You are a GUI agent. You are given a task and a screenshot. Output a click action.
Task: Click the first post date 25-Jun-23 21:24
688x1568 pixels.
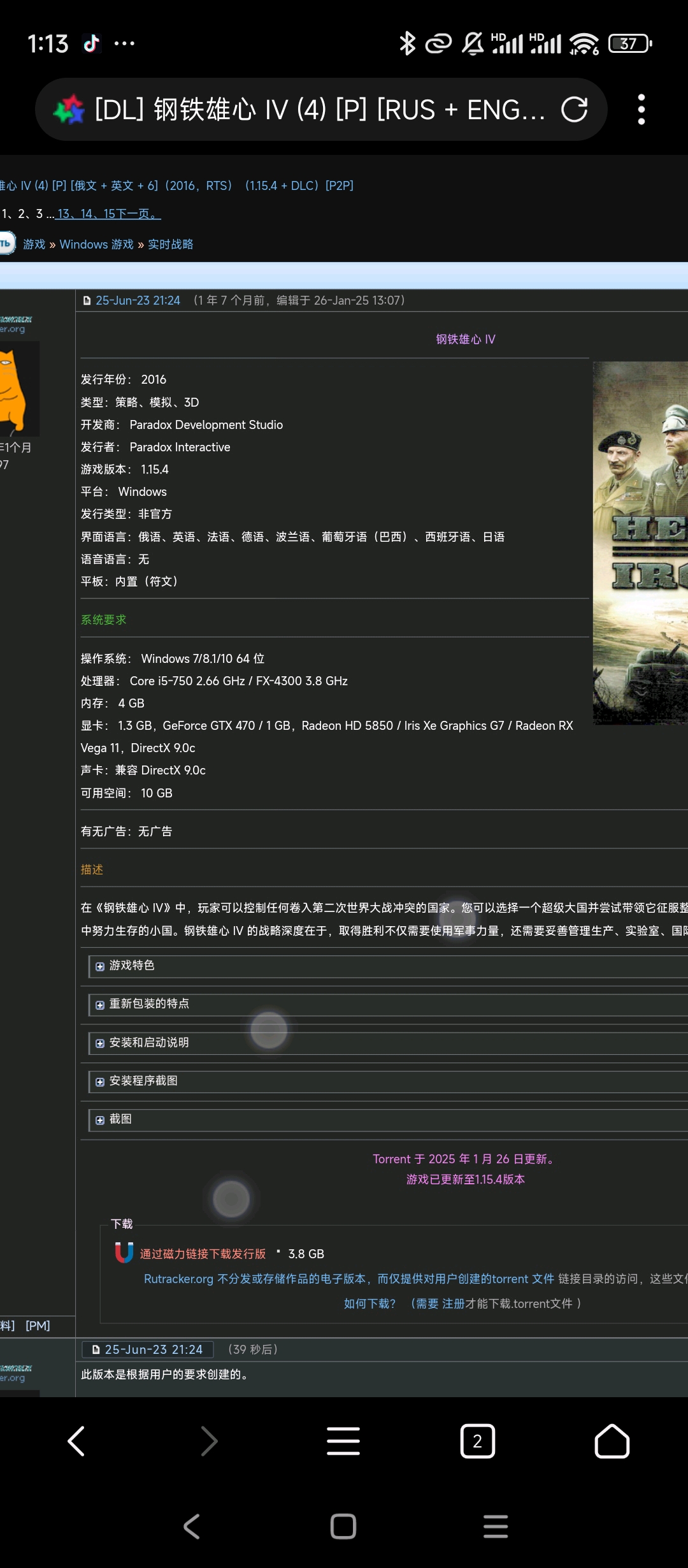click(x=138, y=301)
